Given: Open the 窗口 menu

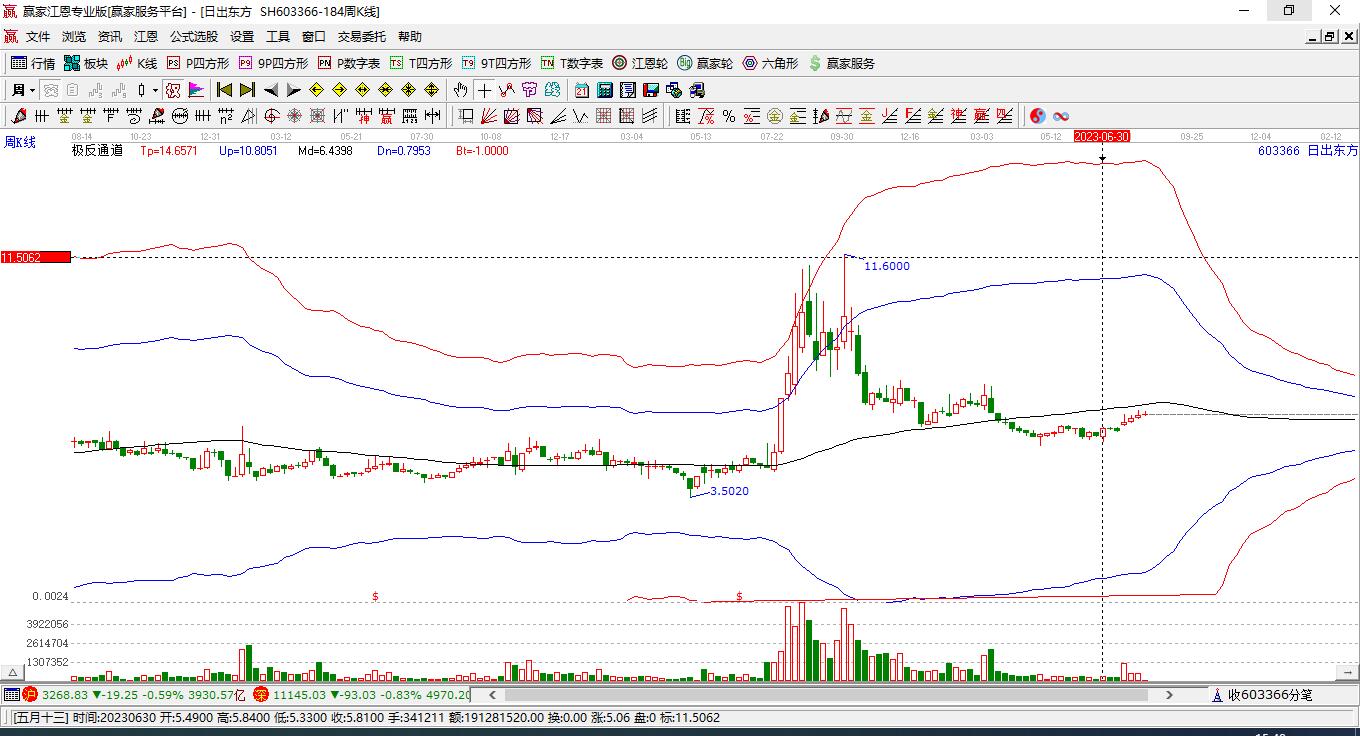Looking at the screenshot, I should click(314, 37).
